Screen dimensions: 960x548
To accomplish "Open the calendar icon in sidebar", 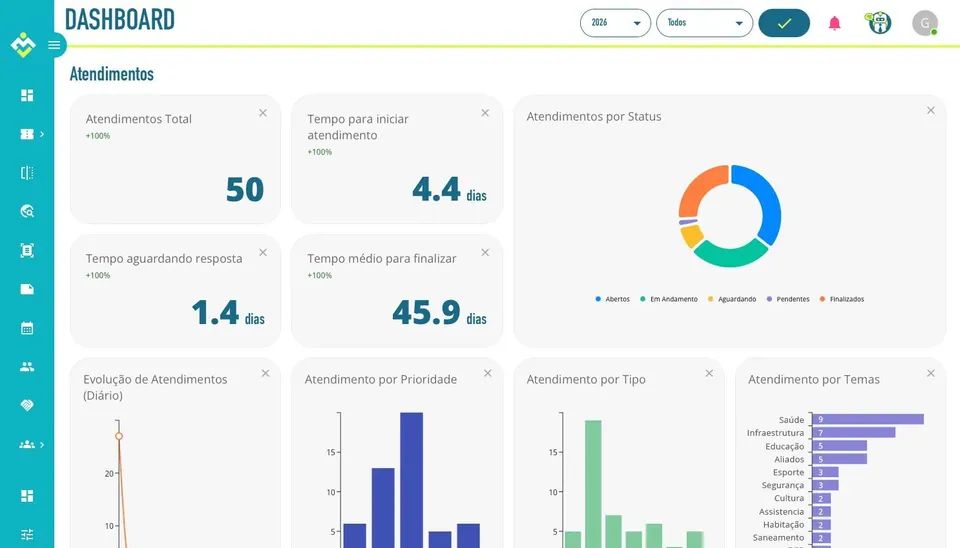I will click(x=27, y=328).
